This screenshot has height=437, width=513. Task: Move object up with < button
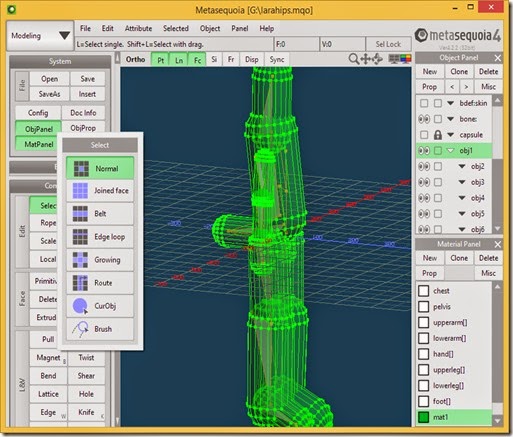[452, 87]
